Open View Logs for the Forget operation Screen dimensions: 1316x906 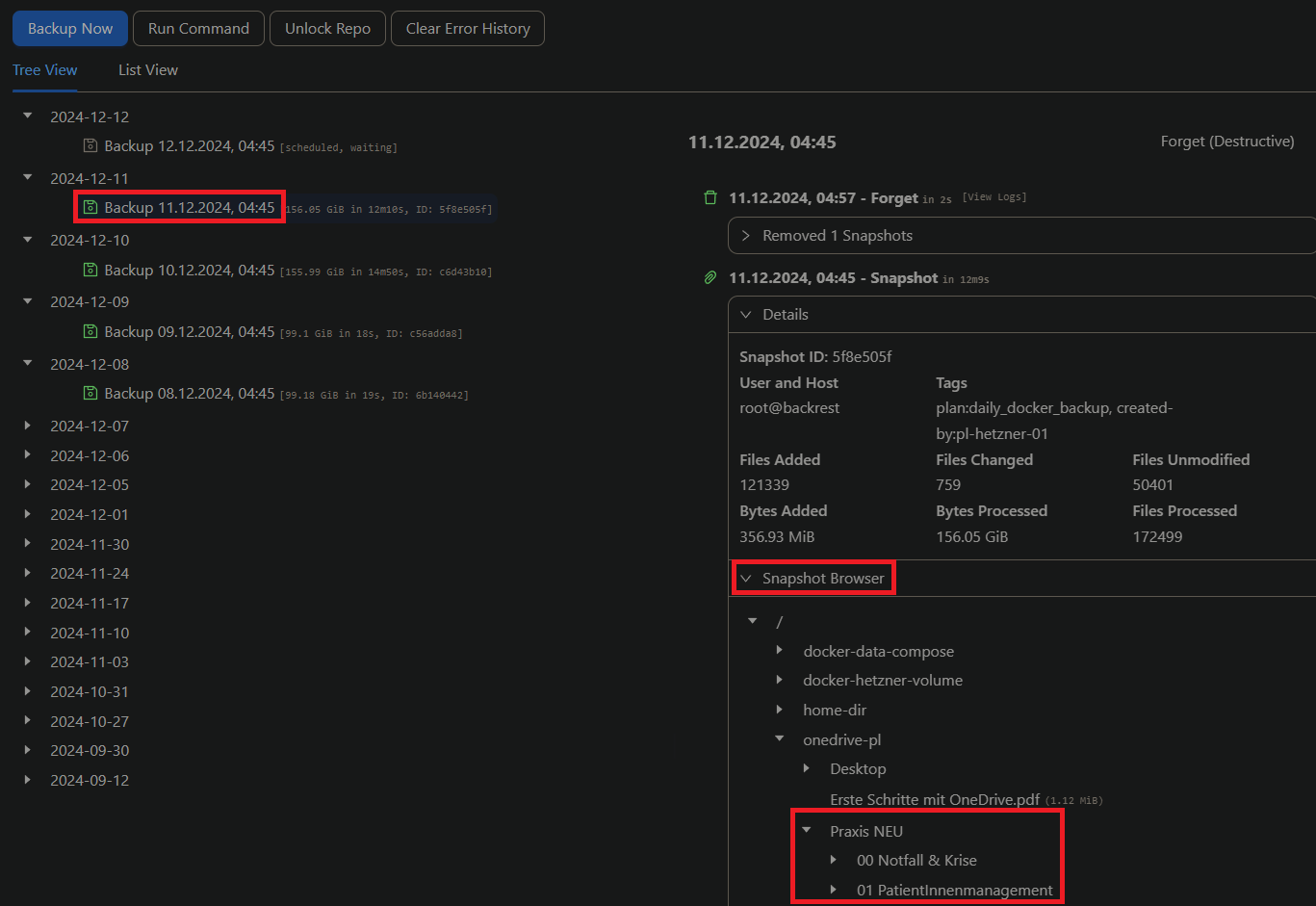coord(994,197)
